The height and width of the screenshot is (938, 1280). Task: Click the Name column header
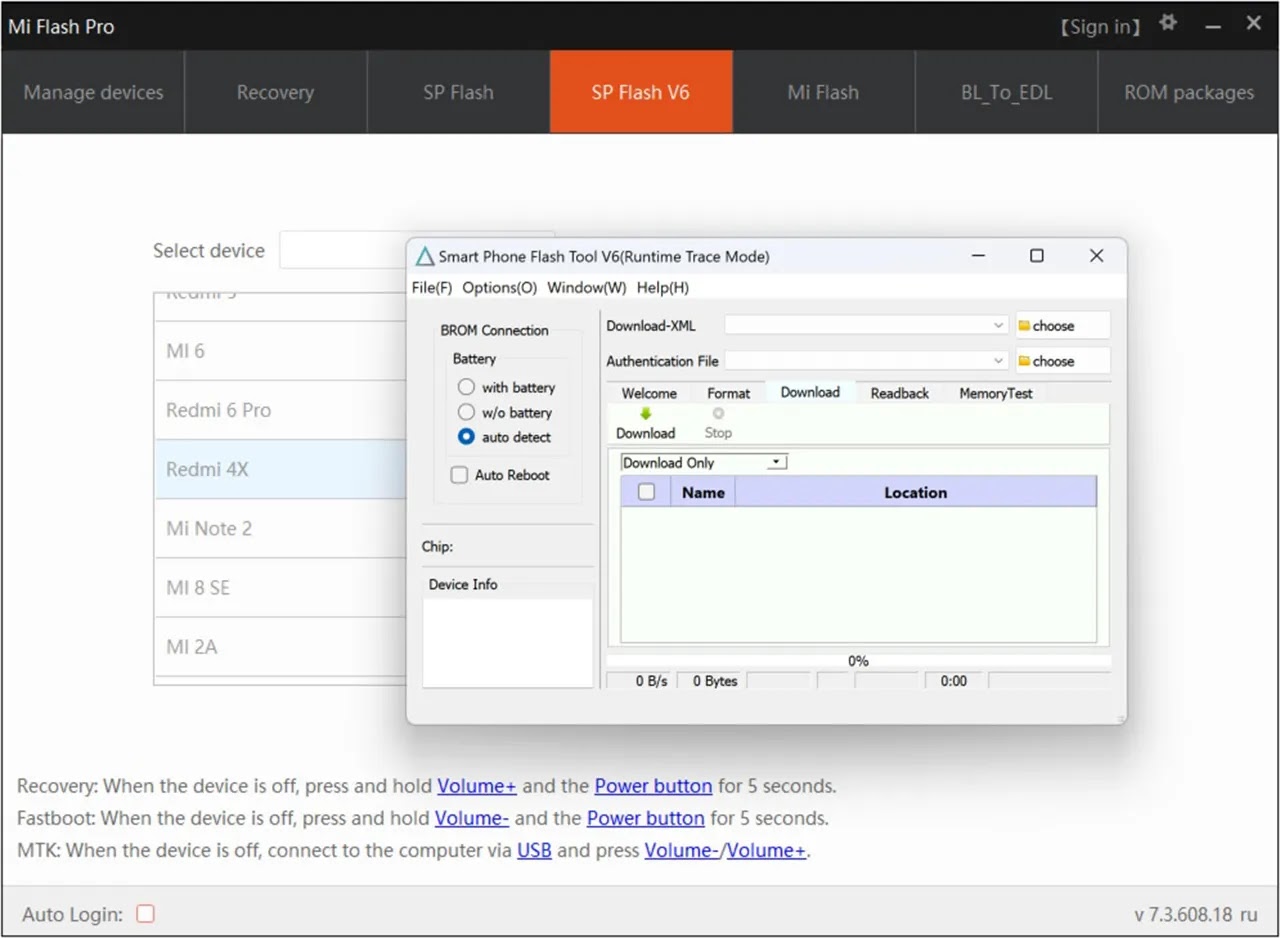pyautogui.click(x=703, y=492)
